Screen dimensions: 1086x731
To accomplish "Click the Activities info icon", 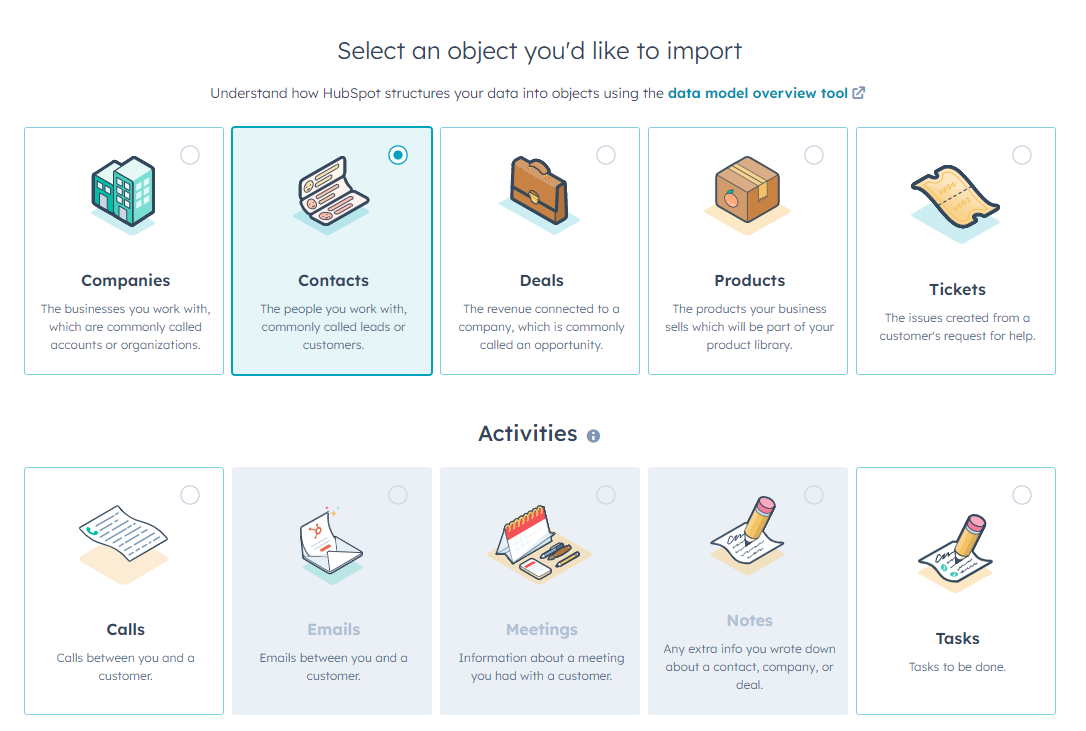I will click(593, 436).
